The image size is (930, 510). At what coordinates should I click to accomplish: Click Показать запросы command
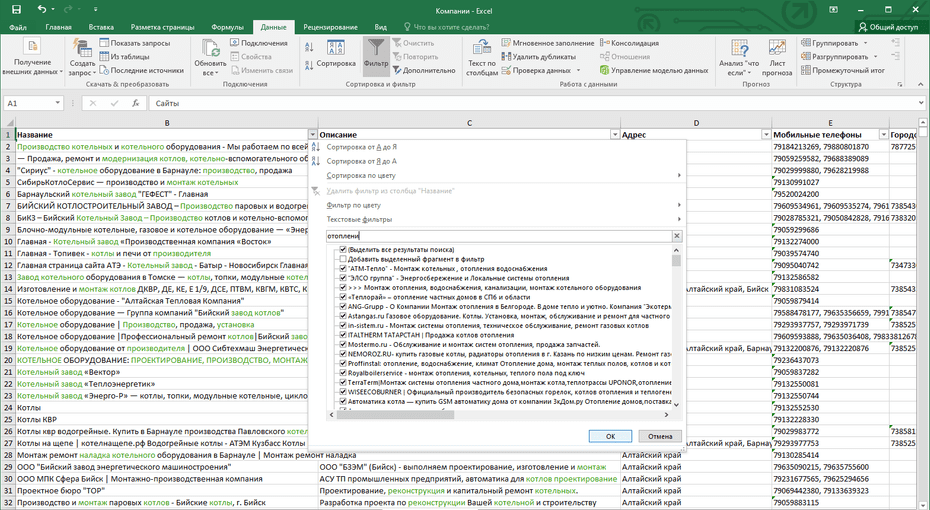tap(135, 43)
